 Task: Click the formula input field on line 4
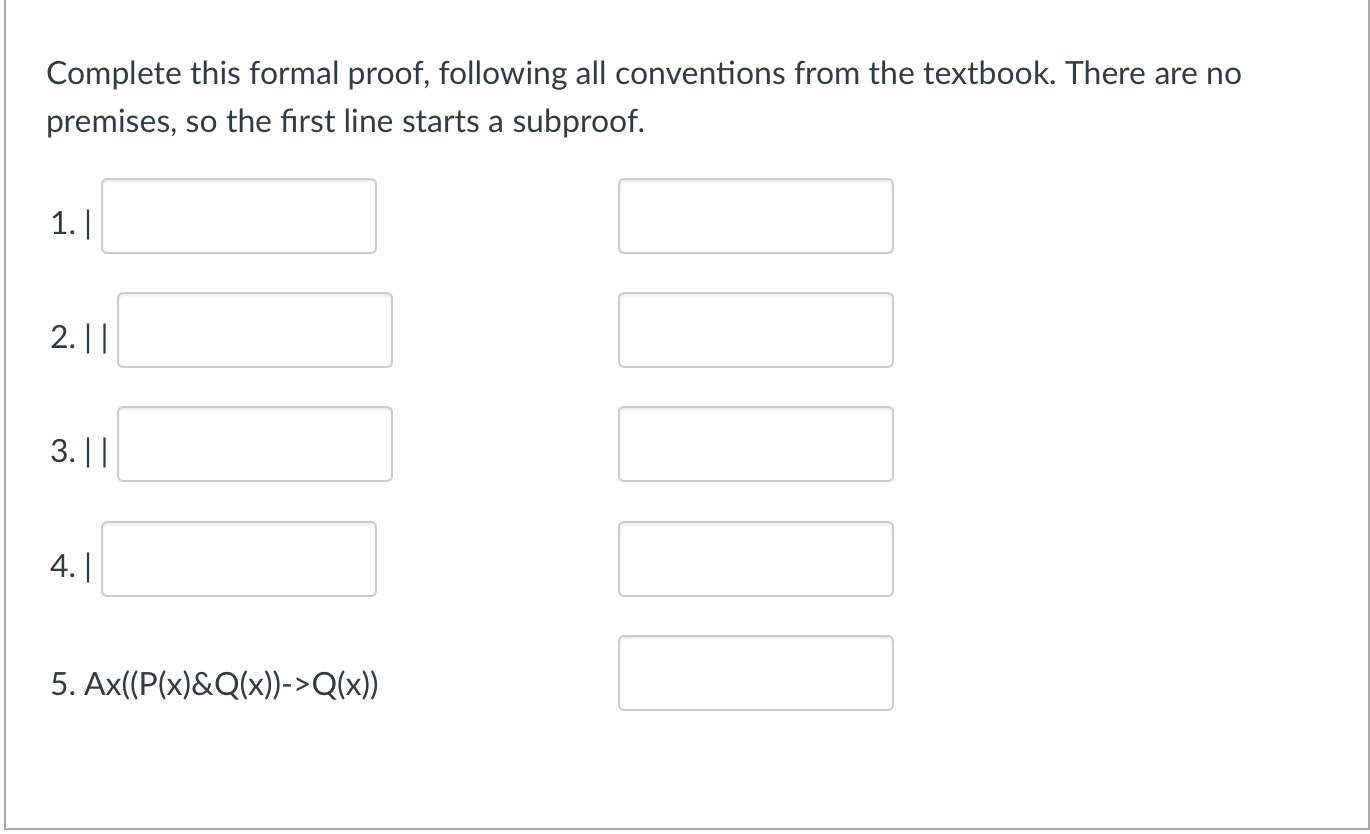(238, 559)
